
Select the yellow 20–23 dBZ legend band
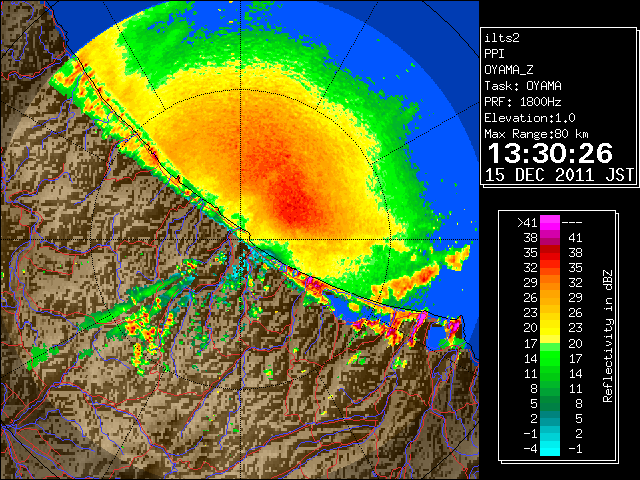[550, 328]
